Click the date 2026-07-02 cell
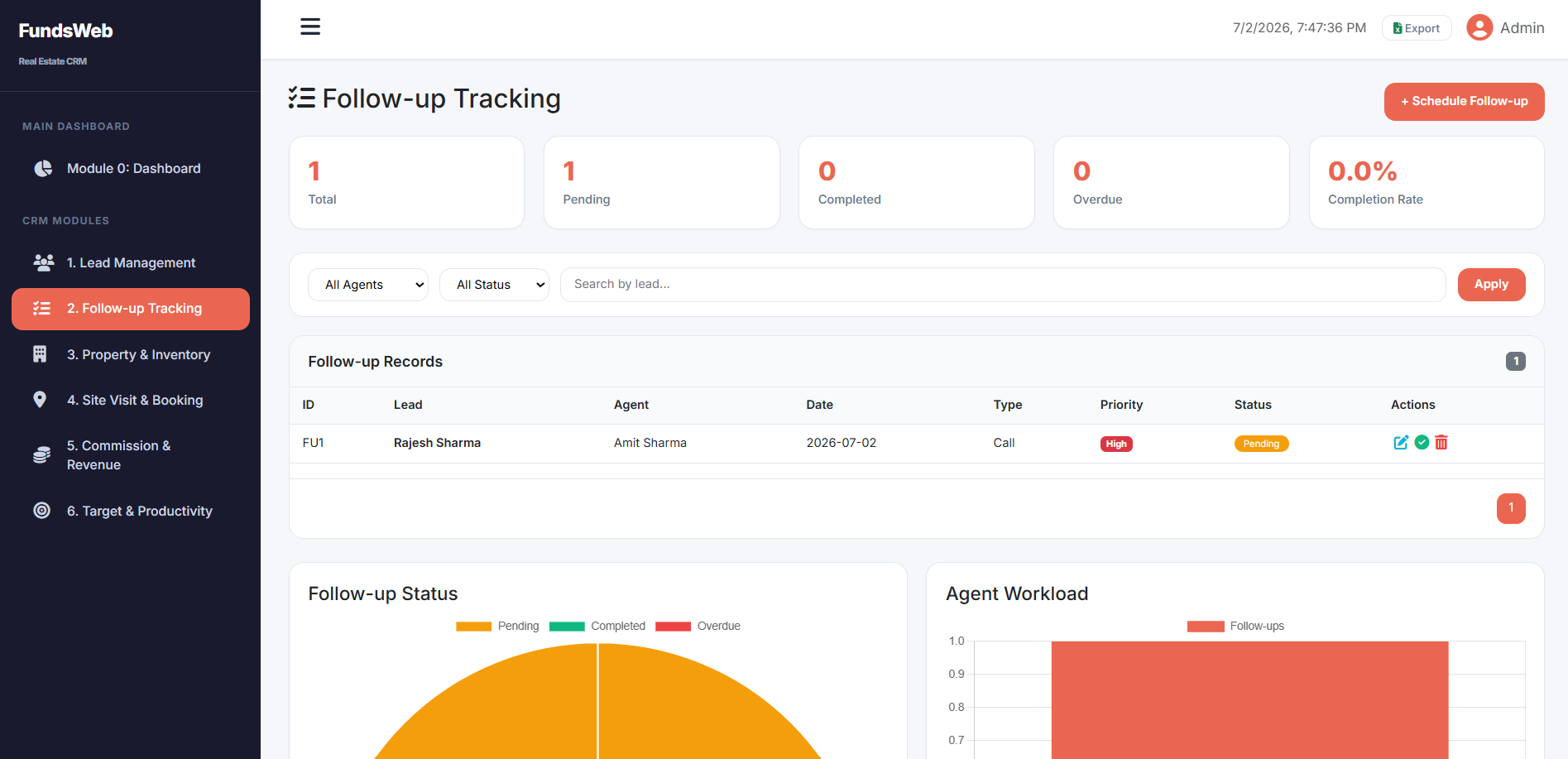 (842, 443)
